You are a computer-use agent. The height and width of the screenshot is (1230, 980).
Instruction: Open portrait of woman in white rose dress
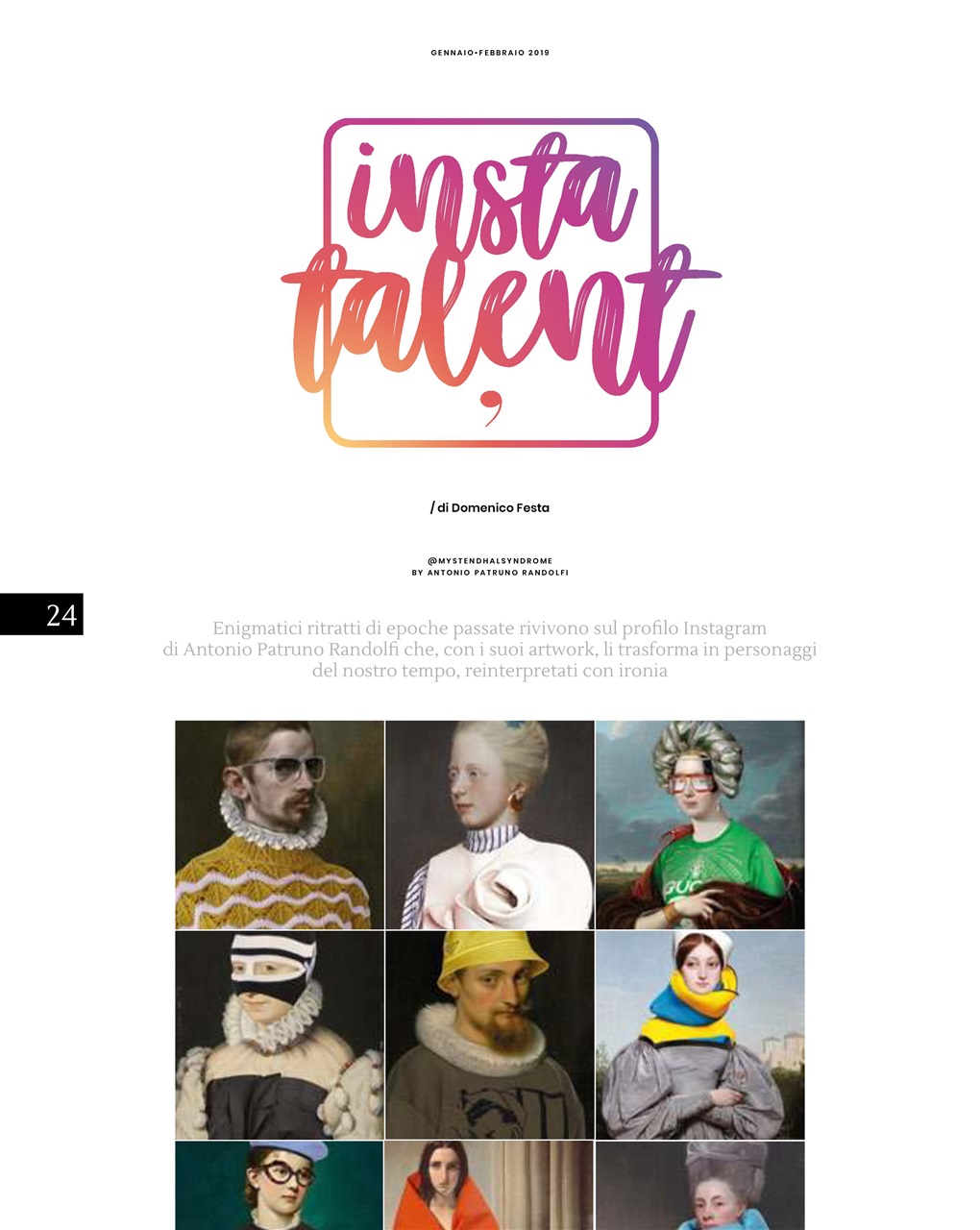click(490, 824)
